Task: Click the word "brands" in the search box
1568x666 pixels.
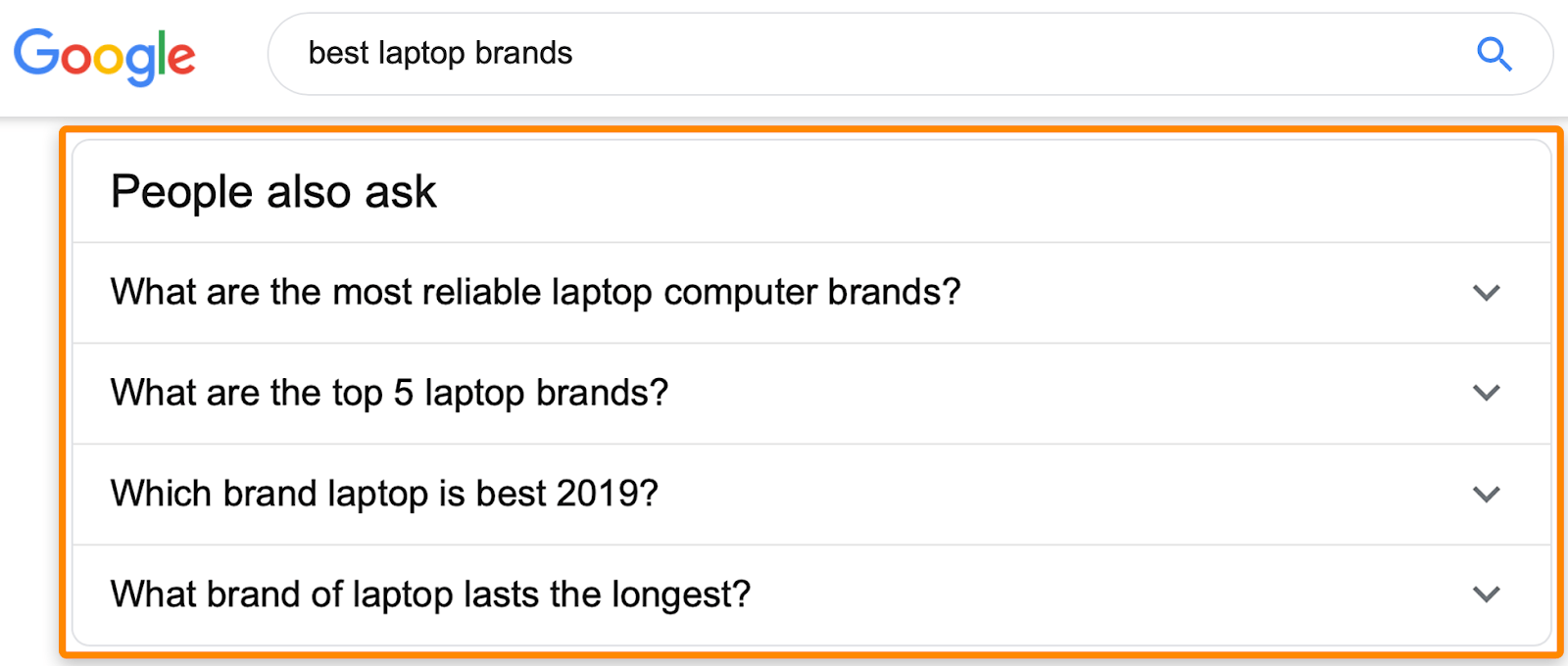Action: [x=523, y=53]
